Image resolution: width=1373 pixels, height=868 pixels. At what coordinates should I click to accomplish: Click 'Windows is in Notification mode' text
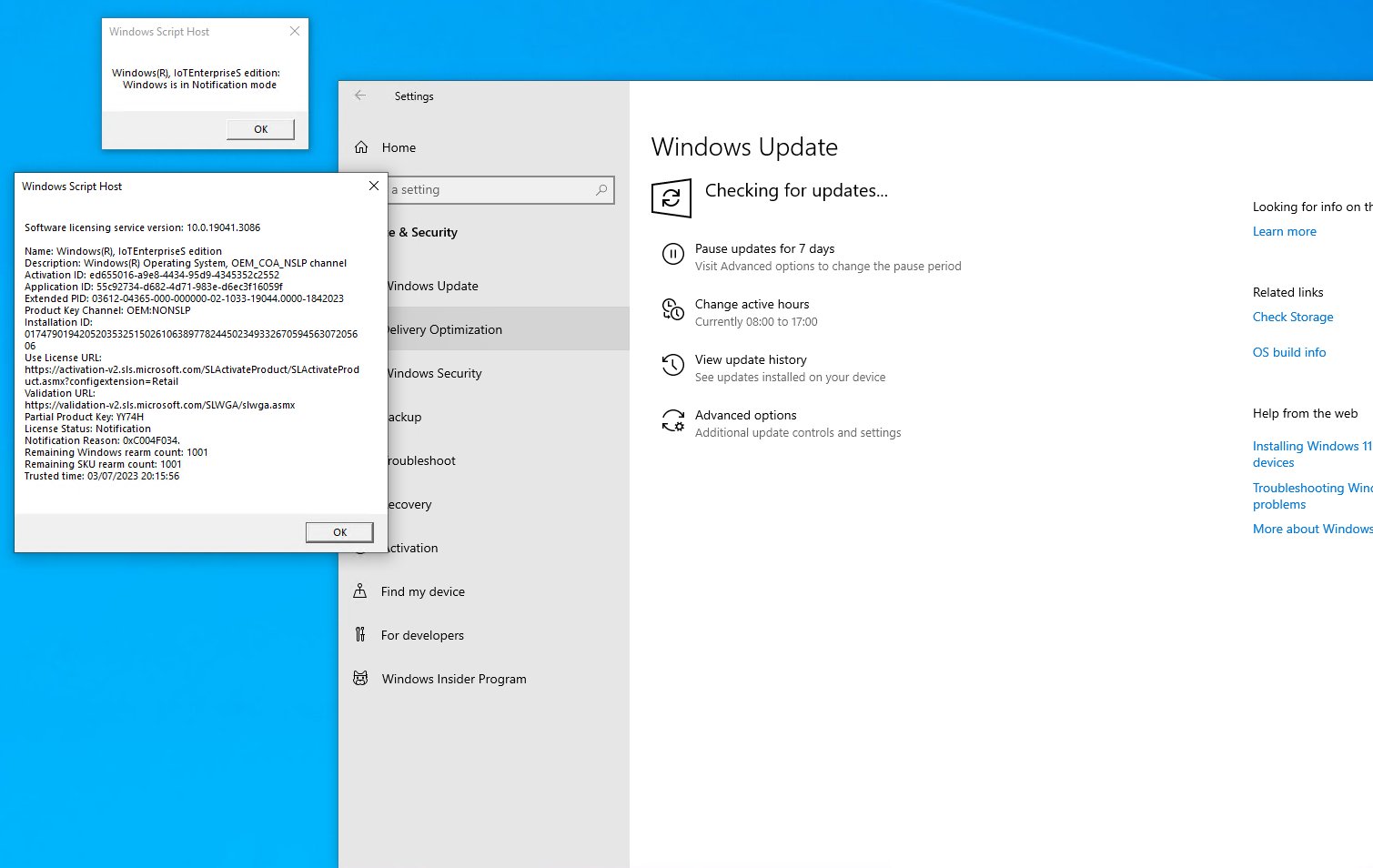199,85
